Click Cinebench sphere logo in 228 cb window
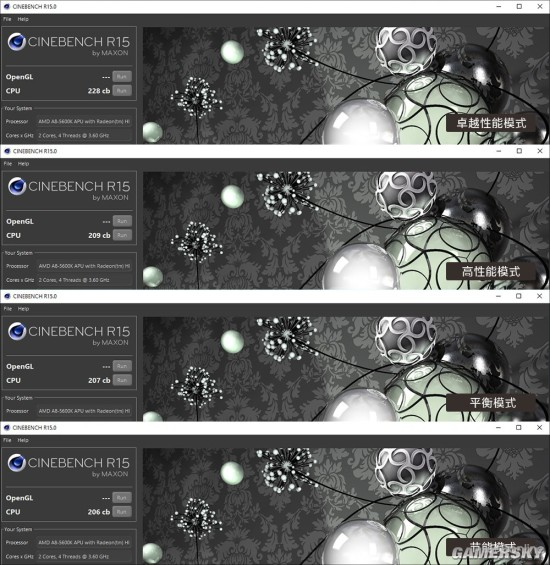This screenshot has height=565, width=550. pos(16,42)
